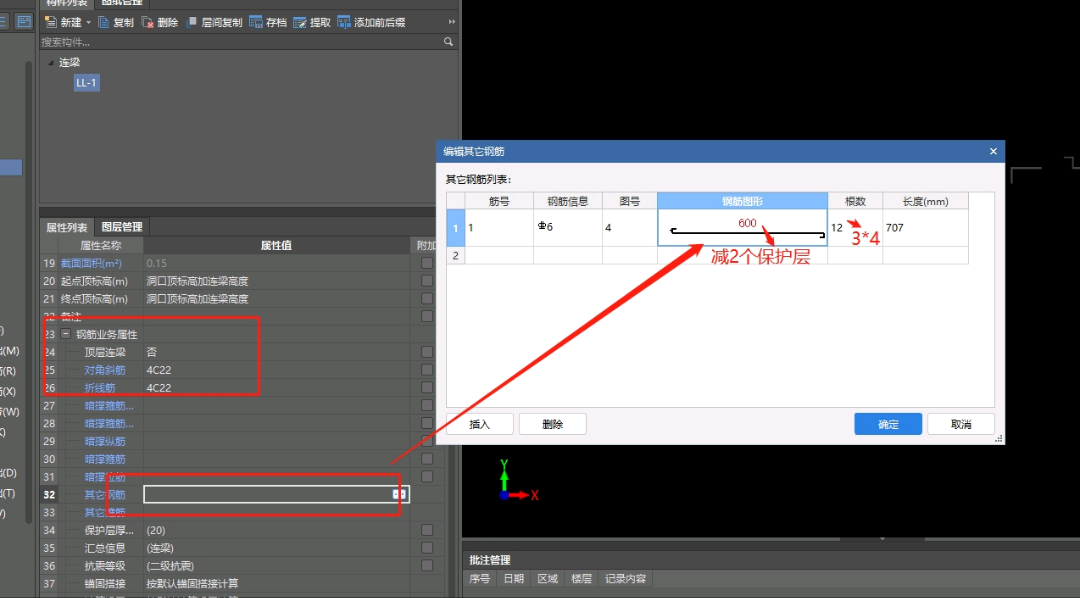Click the 根数 column header
This screenshot has height=598, width=1080.
point(855,201)
